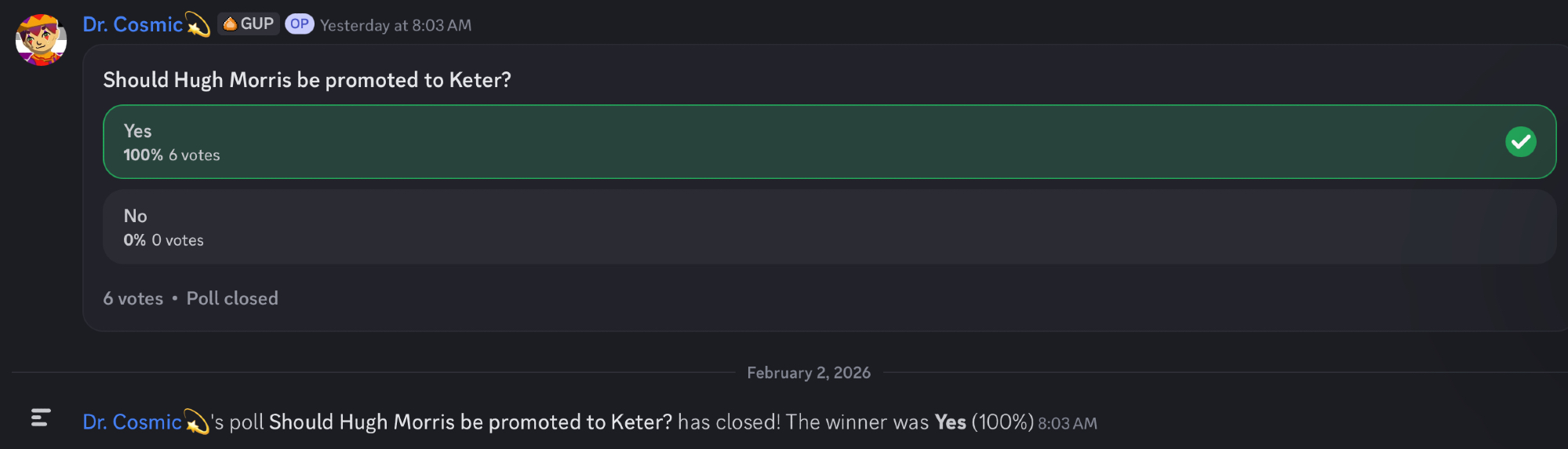Click Dr. Cosmic's profile avatar
Viewport: 1568px width, 449px height.
coord(41,39)
